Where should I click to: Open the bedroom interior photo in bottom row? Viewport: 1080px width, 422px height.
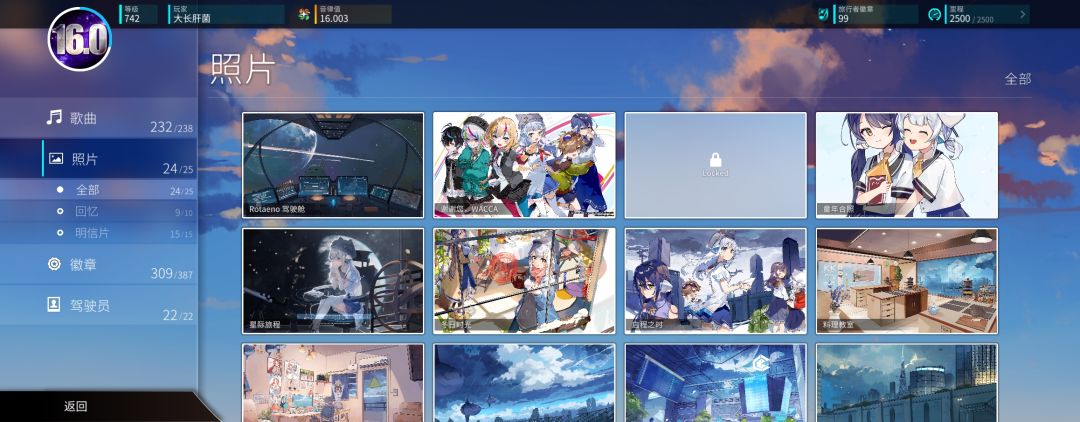pos(333,383)
